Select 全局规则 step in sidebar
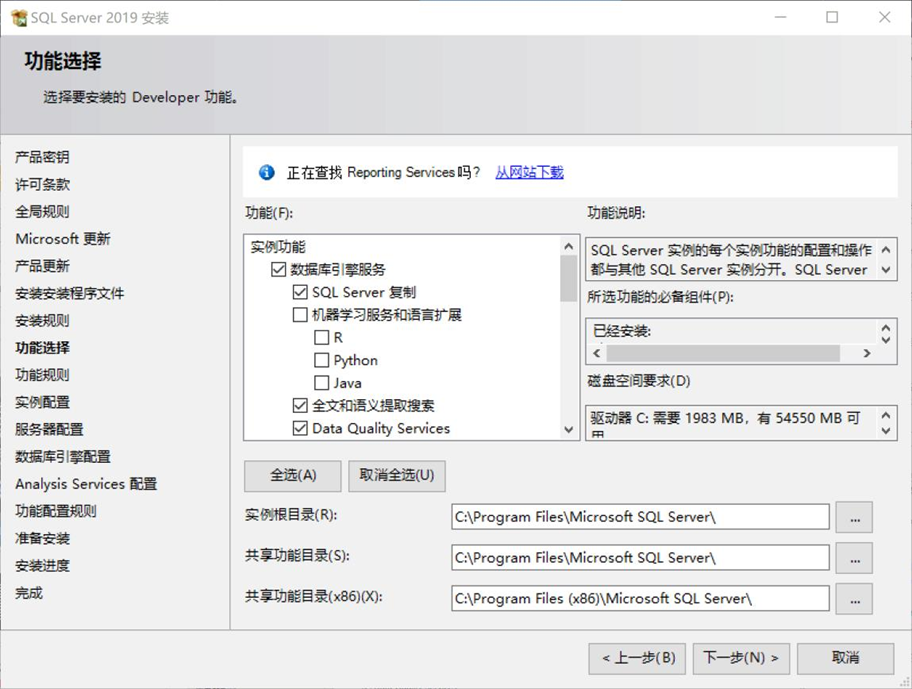Viewport: 912px width, 689px height. [42, 212]
